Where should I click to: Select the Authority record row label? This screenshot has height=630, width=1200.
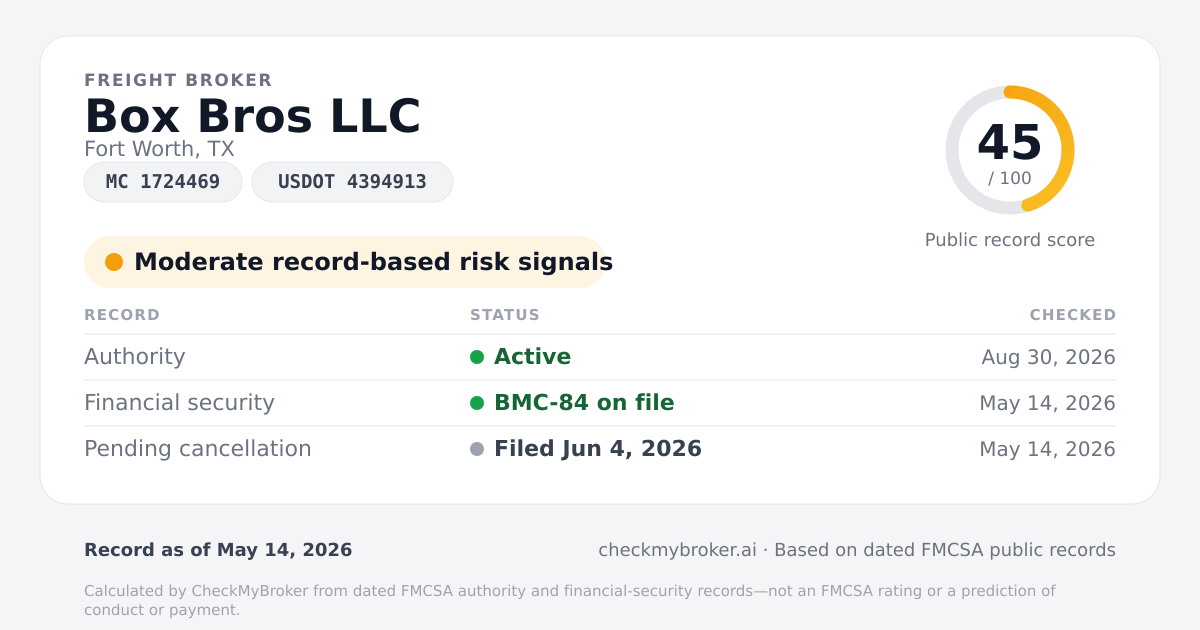135,357
